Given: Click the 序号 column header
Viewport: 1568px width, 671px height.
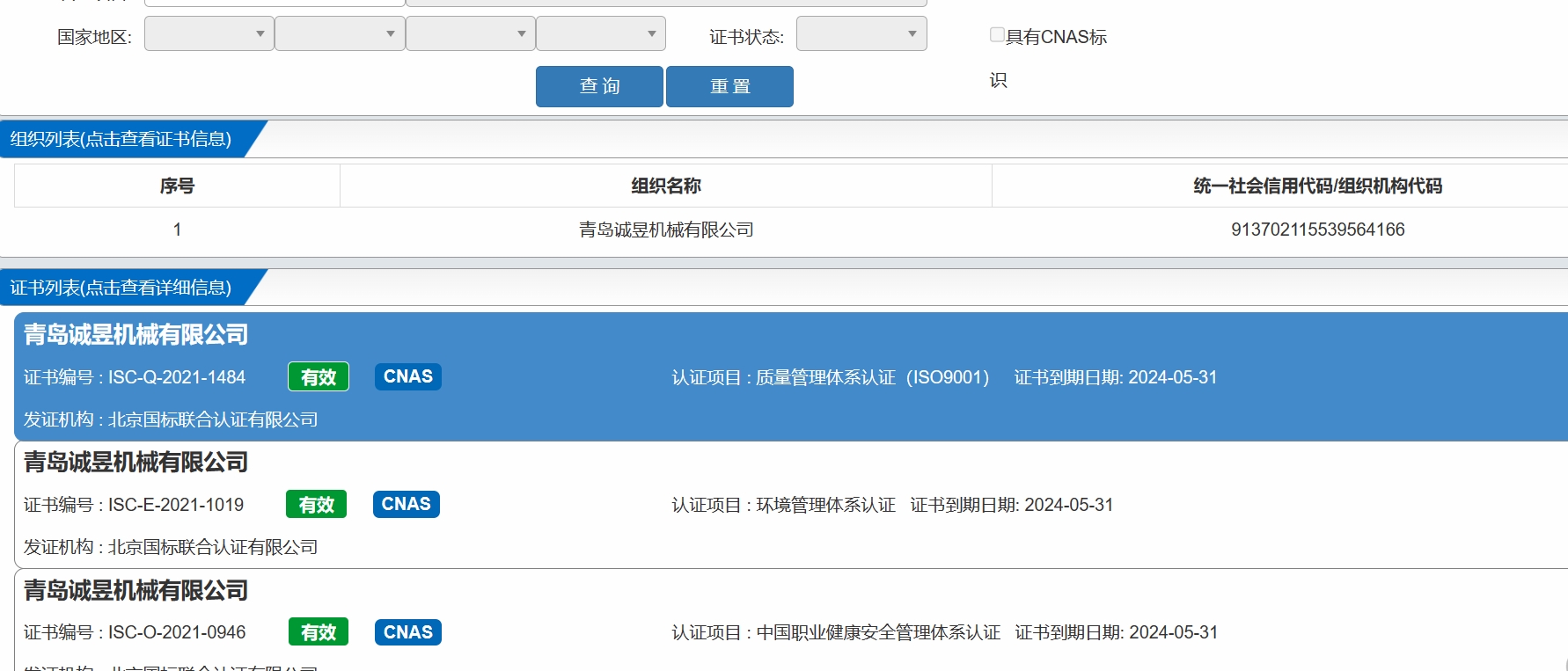Looking at the screenshot, I should (x=177, y=186).
